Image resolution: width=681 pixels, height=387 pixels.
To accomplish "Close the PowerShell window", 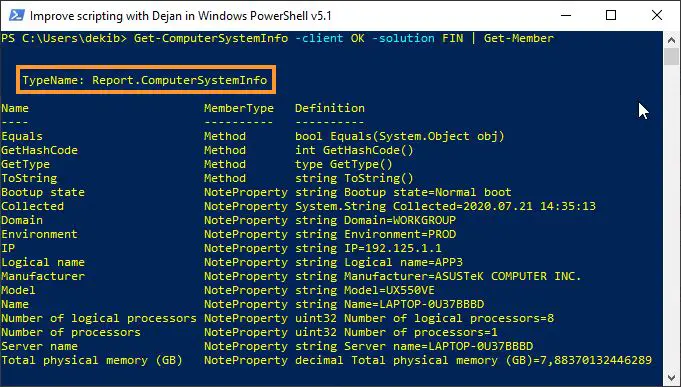I will tap(657, 16).
